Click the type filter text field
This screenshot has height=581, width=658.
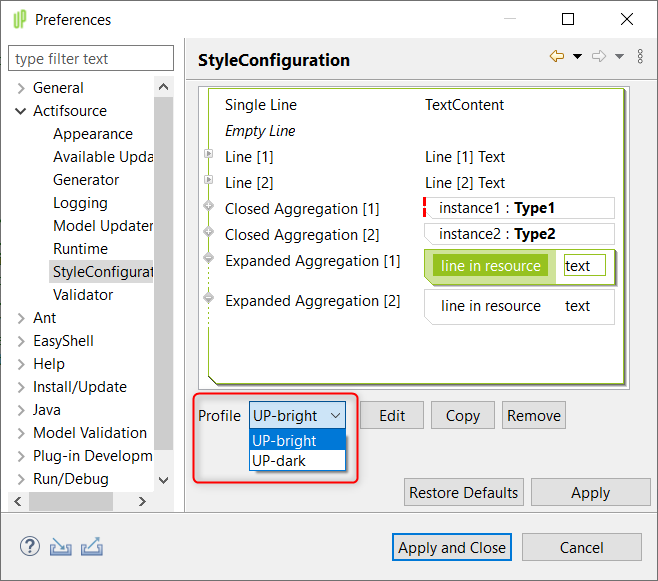(x=91, y=59)
